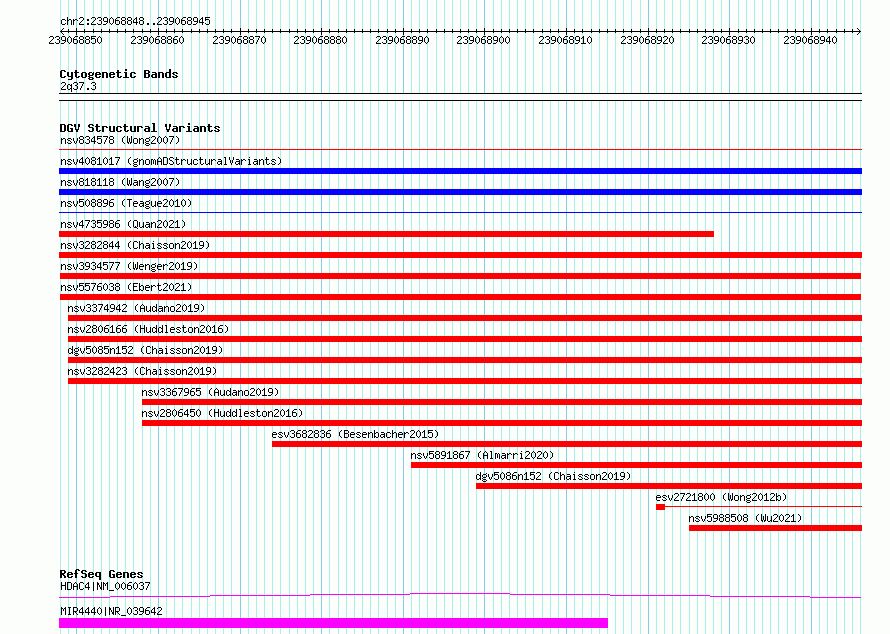The height and width of the screenshot is (634, 890).
Task: Select the MIR4440|NR_039642 gene label
Action: (x=111, y=611)
